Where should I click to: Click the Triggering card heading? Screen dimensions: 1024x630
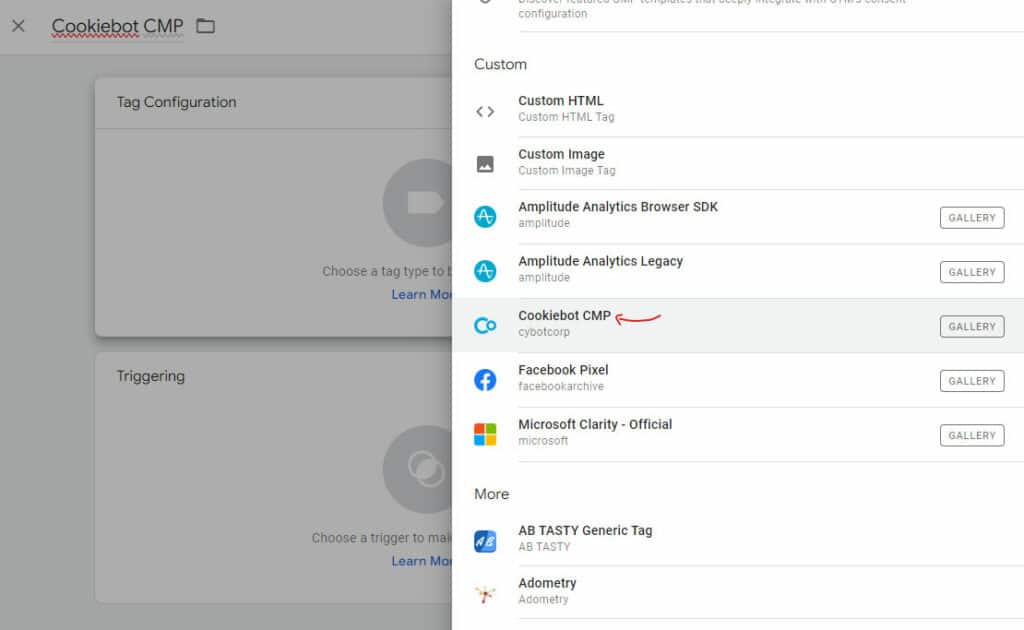pos(151,376)
